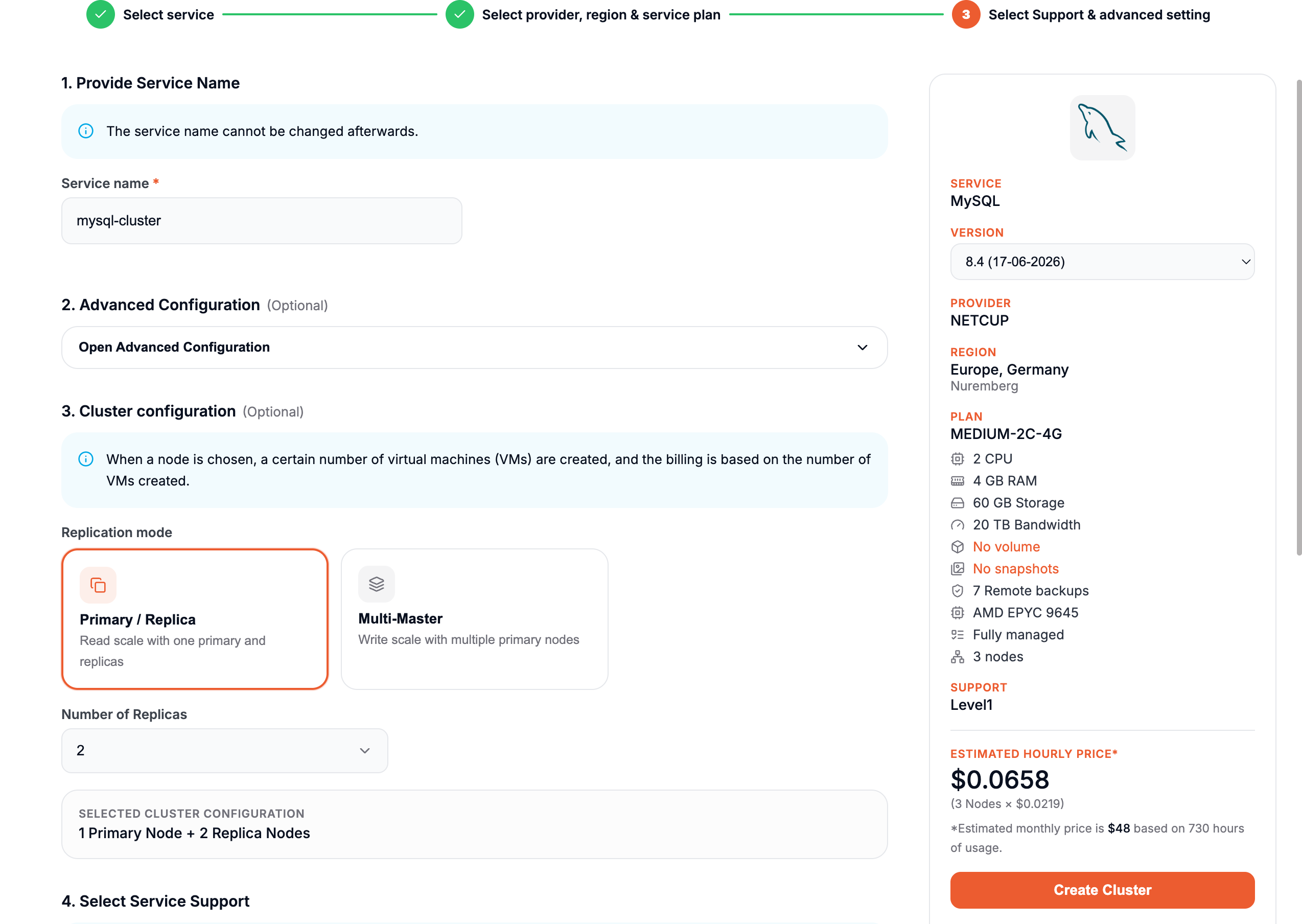The width and height of the screenshot is (1302, 924).
Task: Click the shield icon next to 7 Remote backups
Action: point(957,591)
